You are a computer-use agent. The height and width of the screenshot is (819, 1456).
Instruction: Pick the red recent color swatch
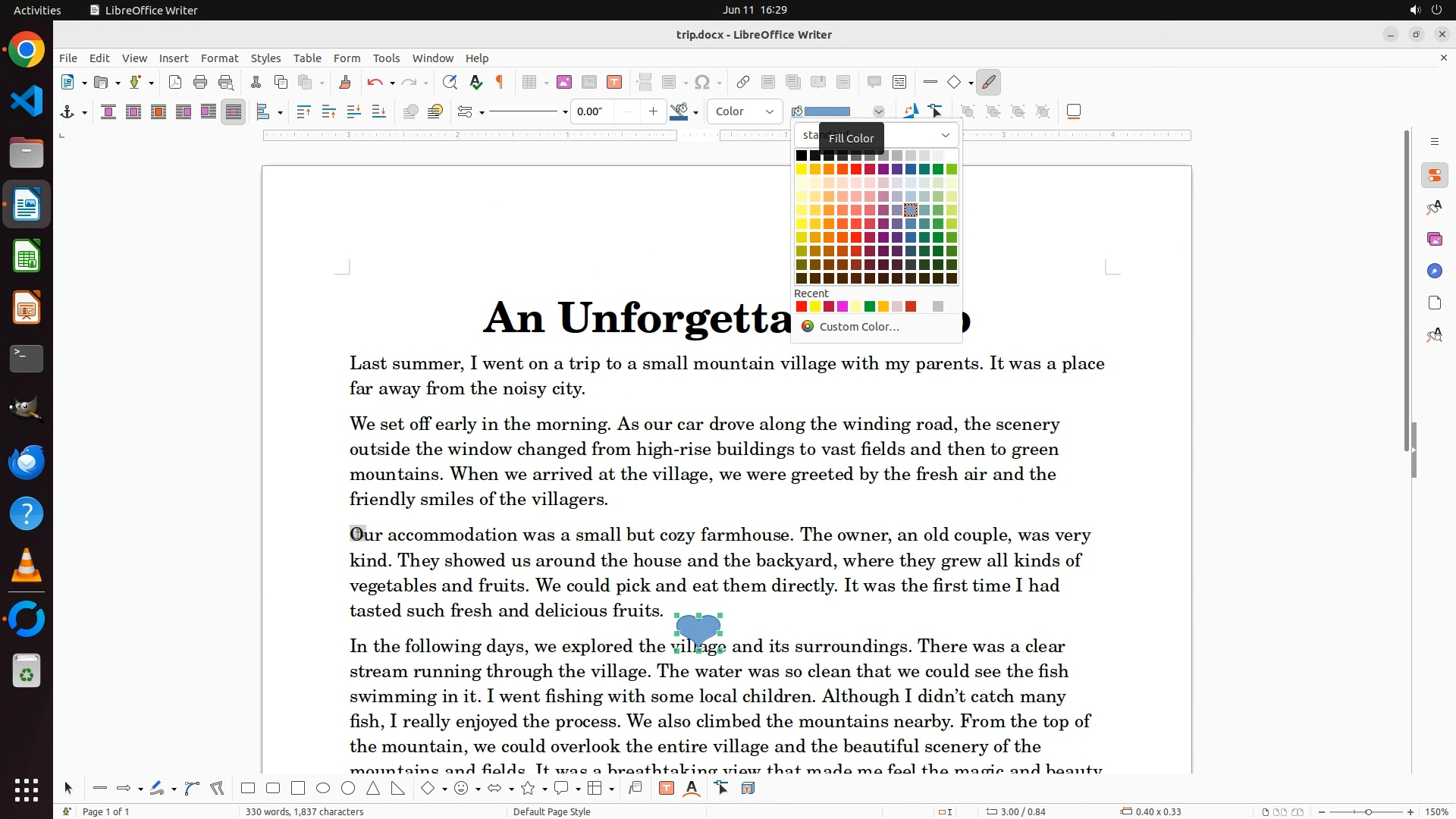(802, 306)
